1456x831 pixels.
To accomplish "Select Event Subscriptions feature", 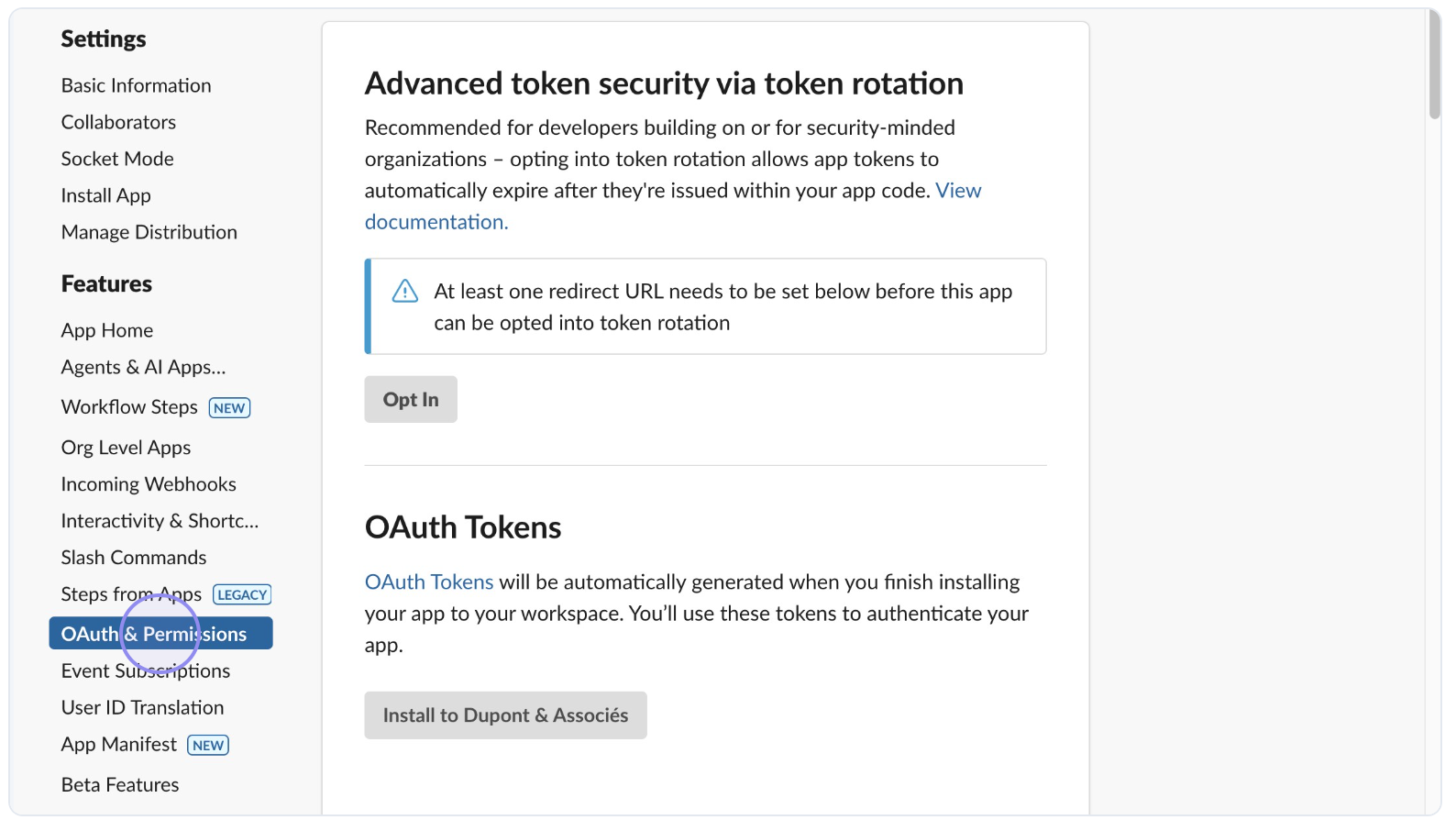I will point(145,671).
